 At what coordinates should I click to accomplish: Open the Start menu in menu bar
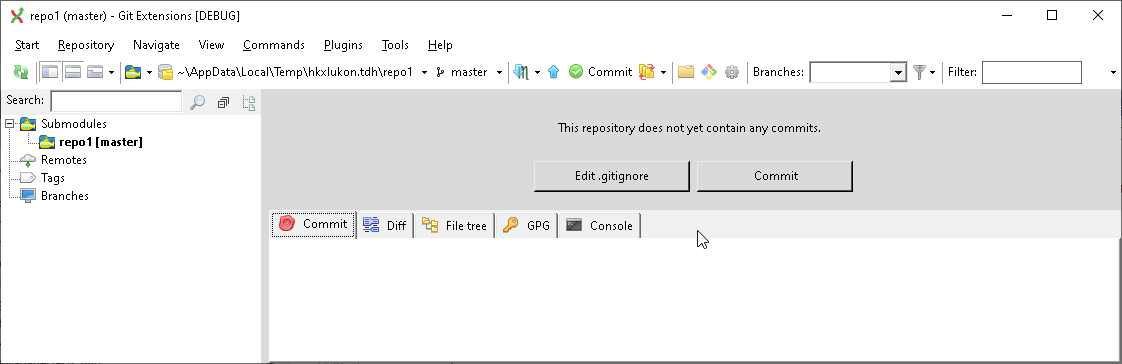[x=27, y=44]
